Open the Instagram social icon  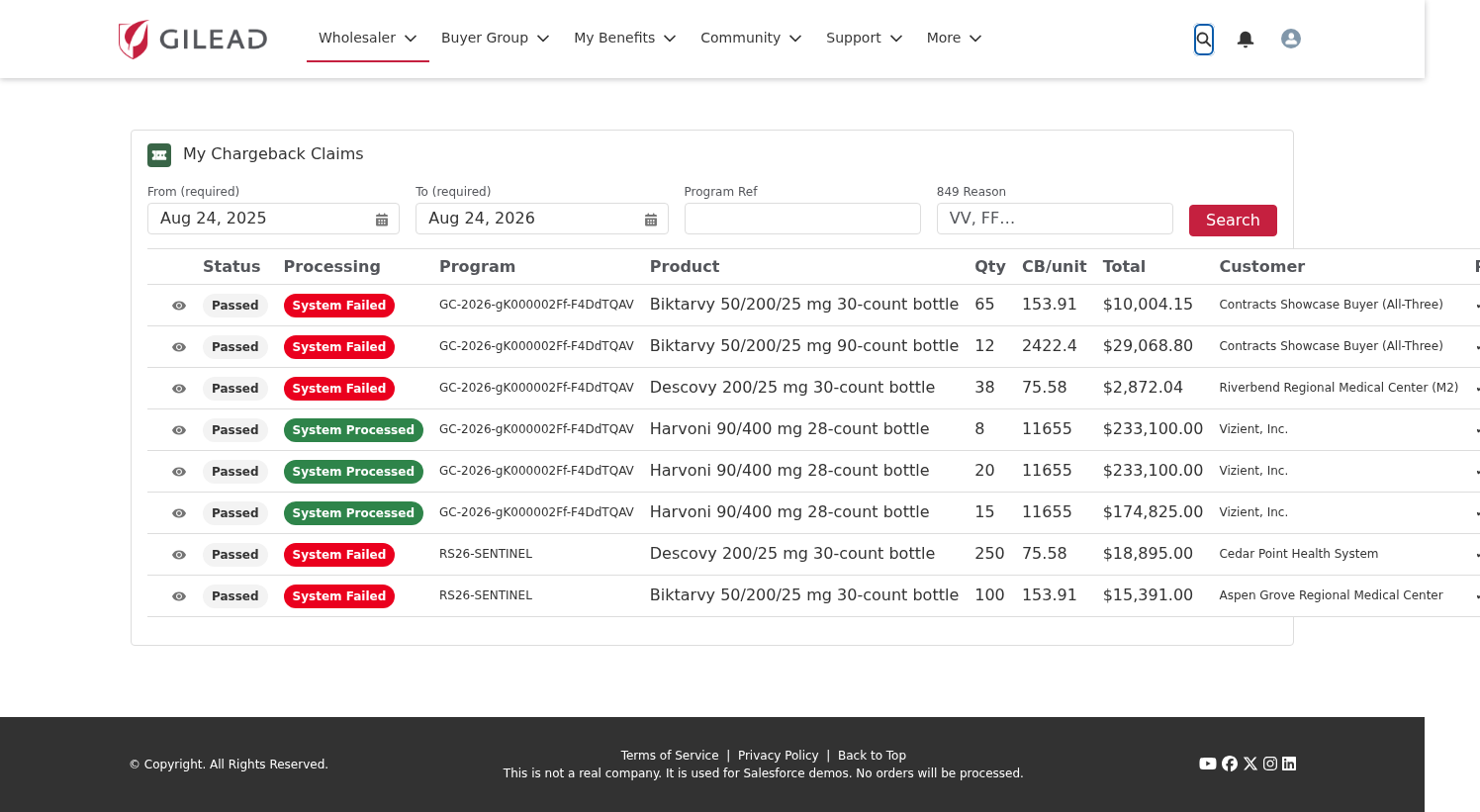coord(1270,764)
